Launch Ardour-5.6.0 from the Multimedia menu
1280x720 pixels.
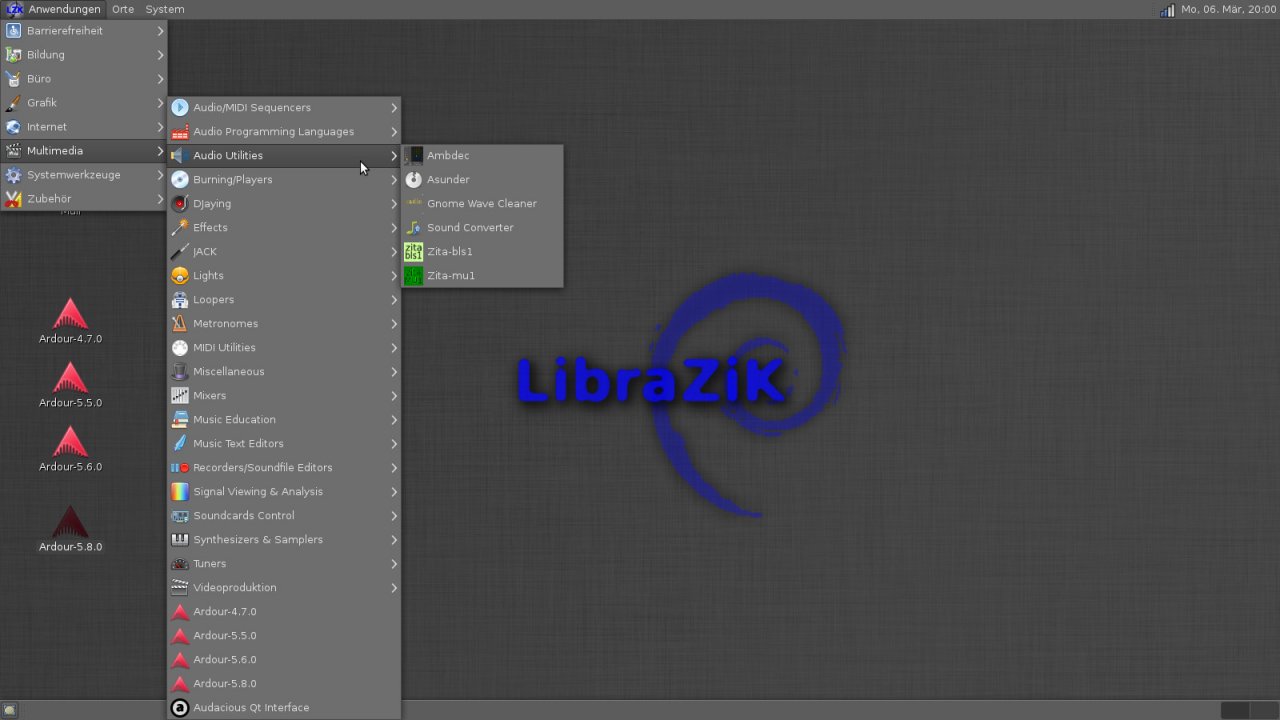click(284, 660)
